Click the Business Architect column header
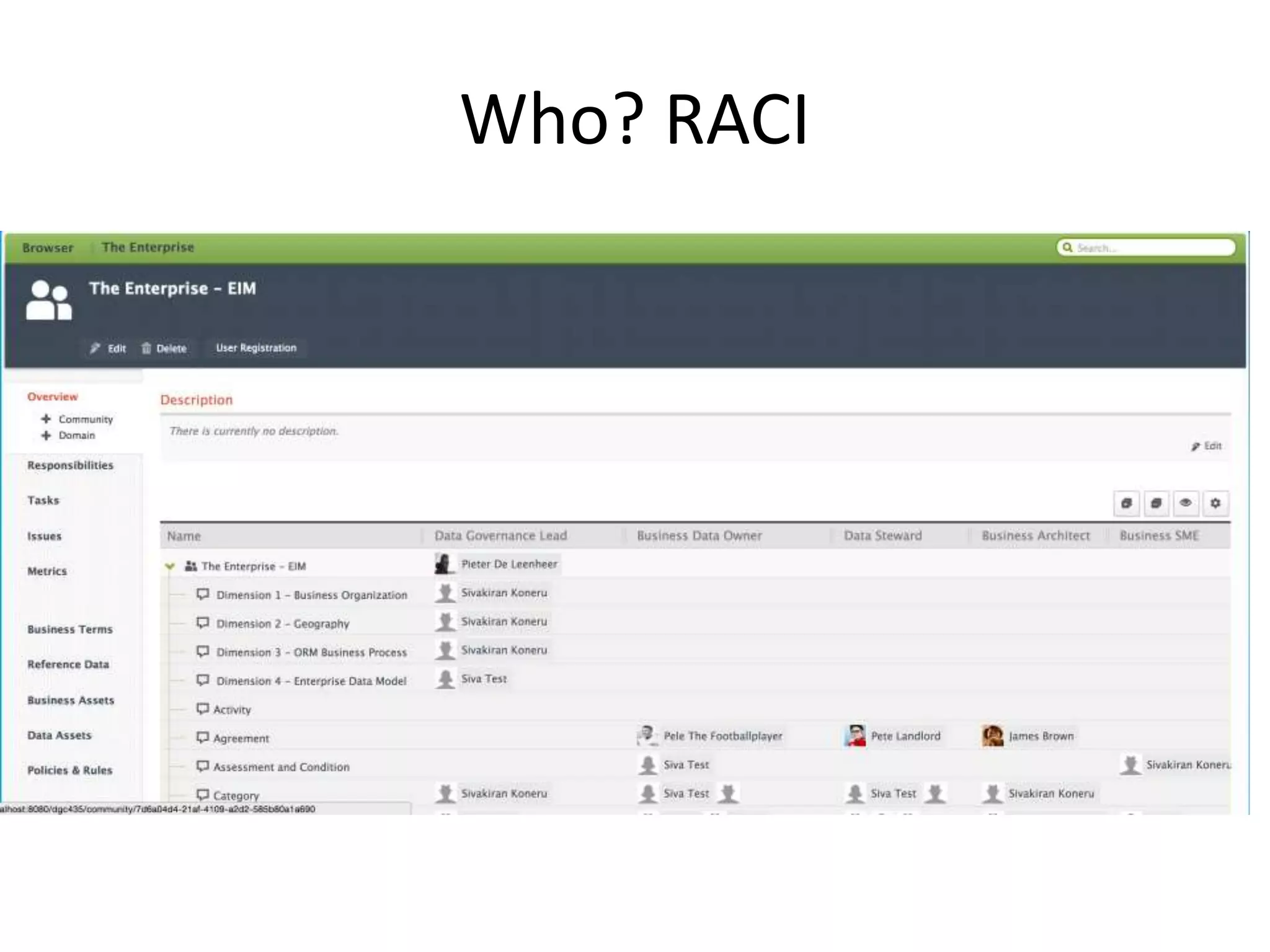 1036,535
